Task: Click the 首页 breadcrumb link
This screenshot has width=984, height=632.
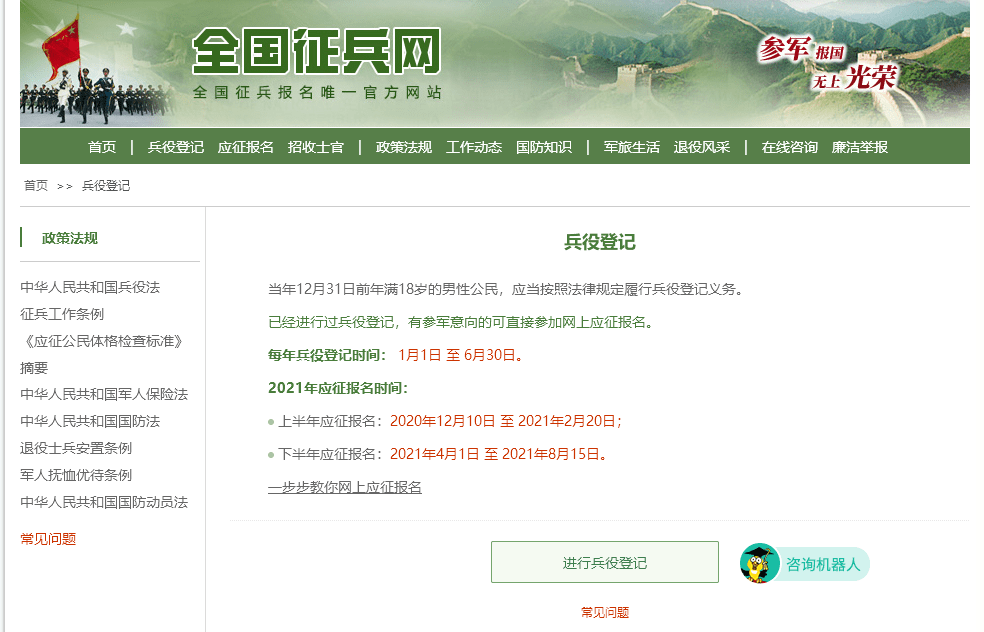Action: [36, 185]
